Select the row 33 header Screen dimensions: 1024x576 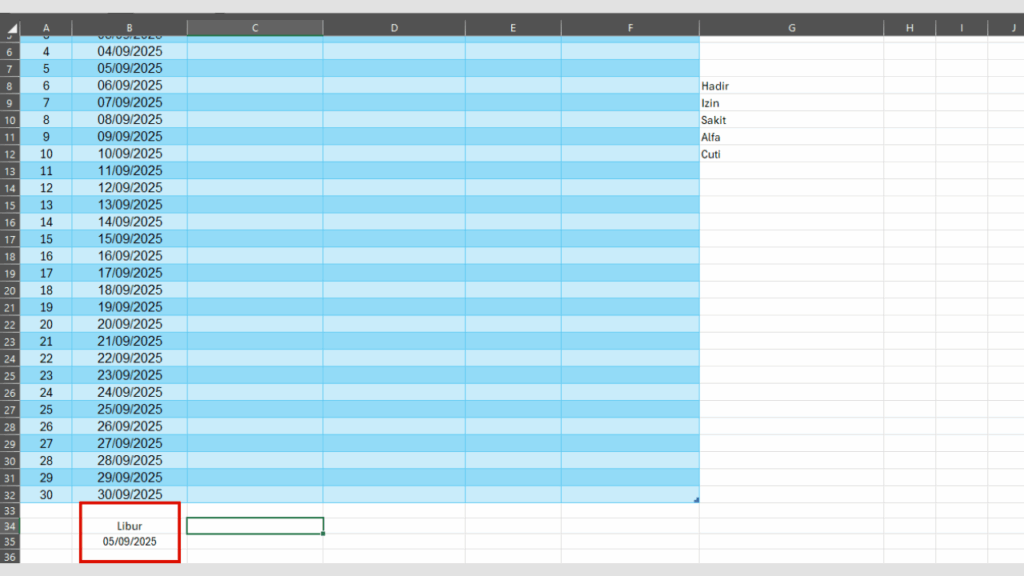[x=10, y=510]
